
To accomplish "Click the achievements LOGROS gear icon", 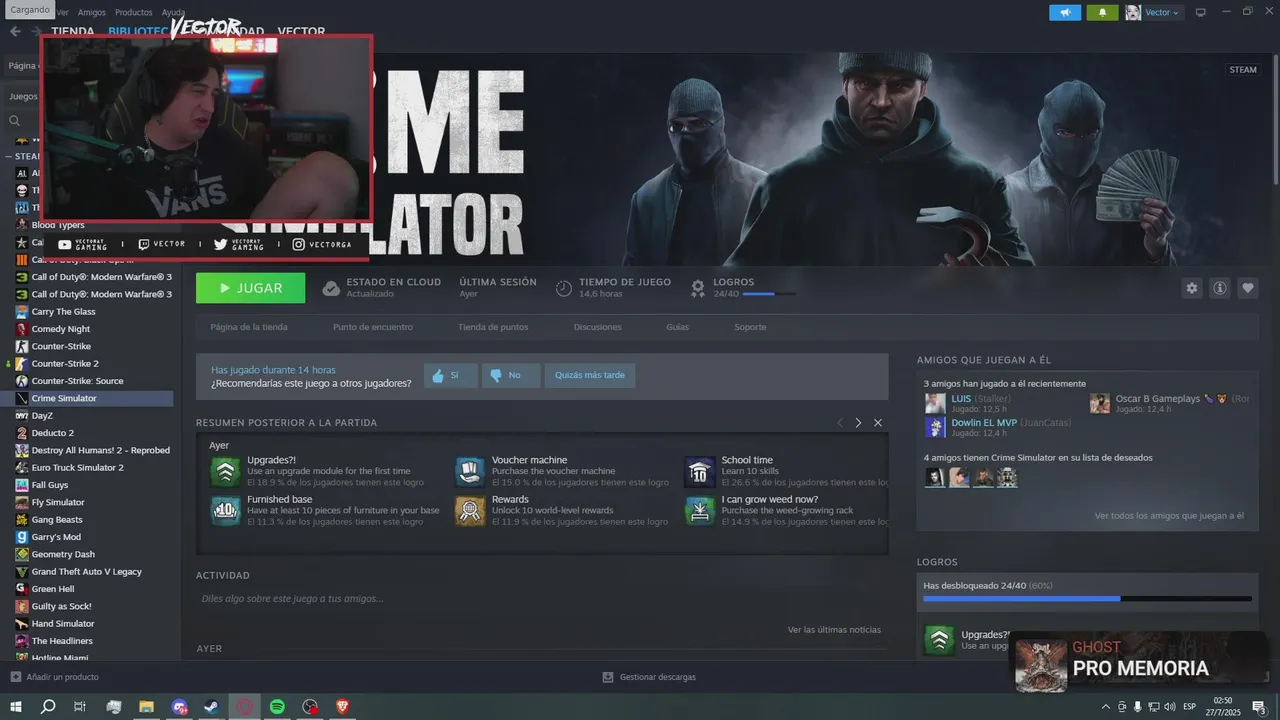I will click(x=698, y=288).
